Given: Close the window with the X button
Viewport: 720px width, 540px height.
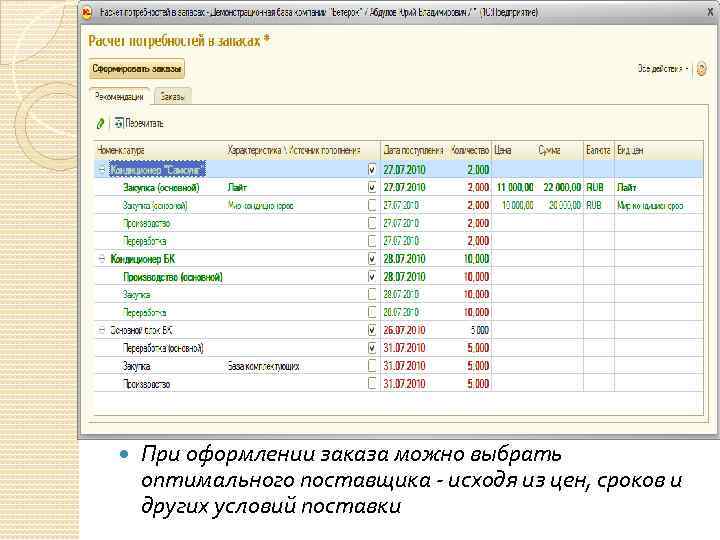Looking at the screenshot, I should click(709, 12).
